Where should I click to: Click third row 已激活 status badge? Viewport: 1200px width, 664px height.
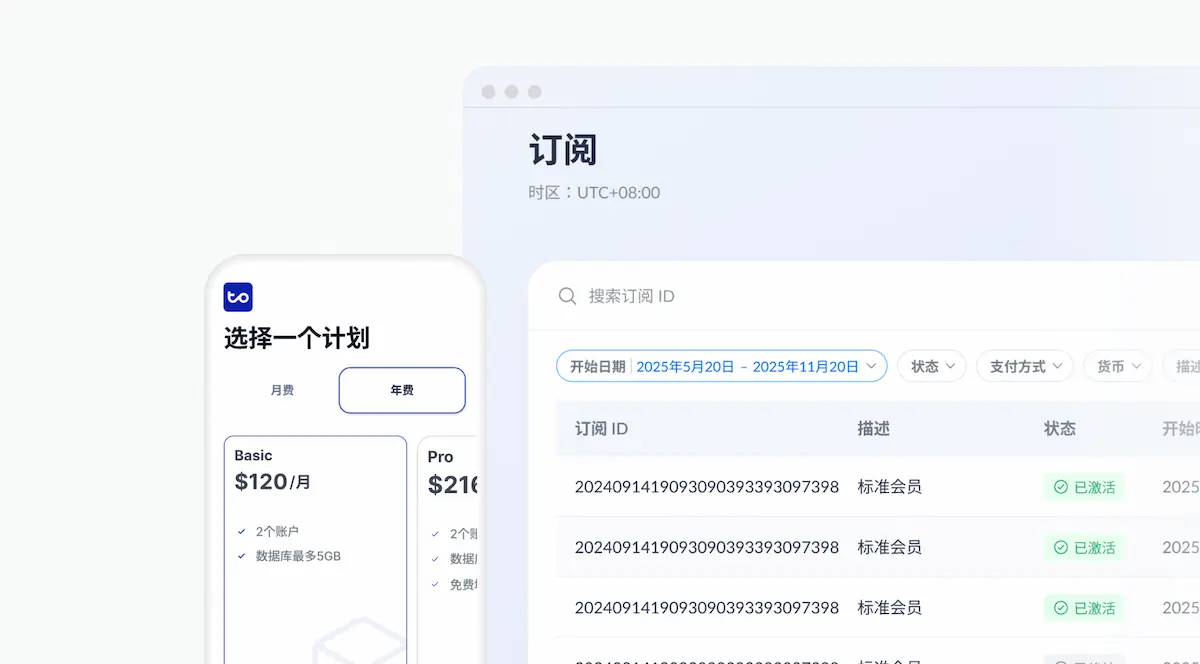[1084, 607]
